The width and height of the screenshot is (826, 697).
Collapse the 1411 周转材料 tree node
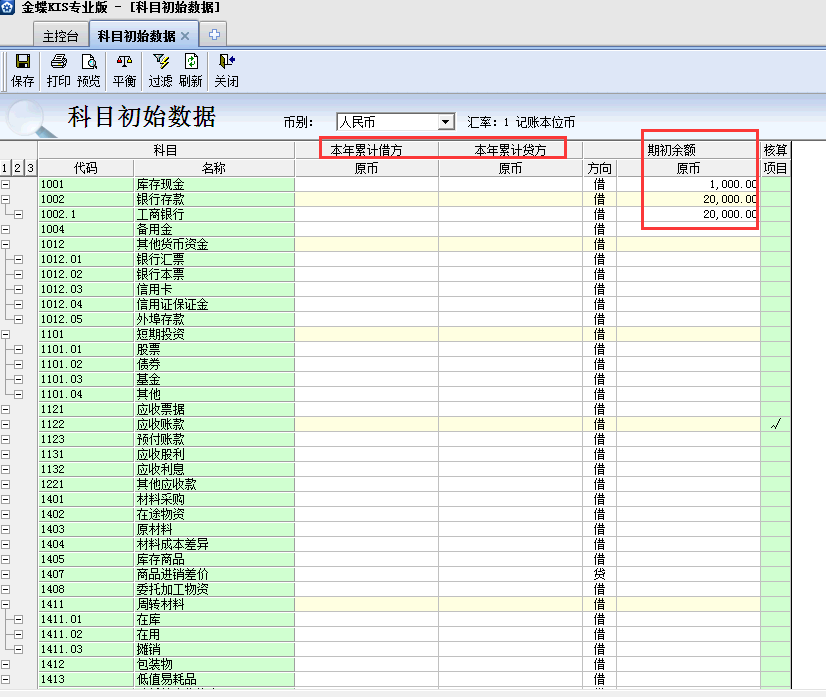click(x=6, y=604)
